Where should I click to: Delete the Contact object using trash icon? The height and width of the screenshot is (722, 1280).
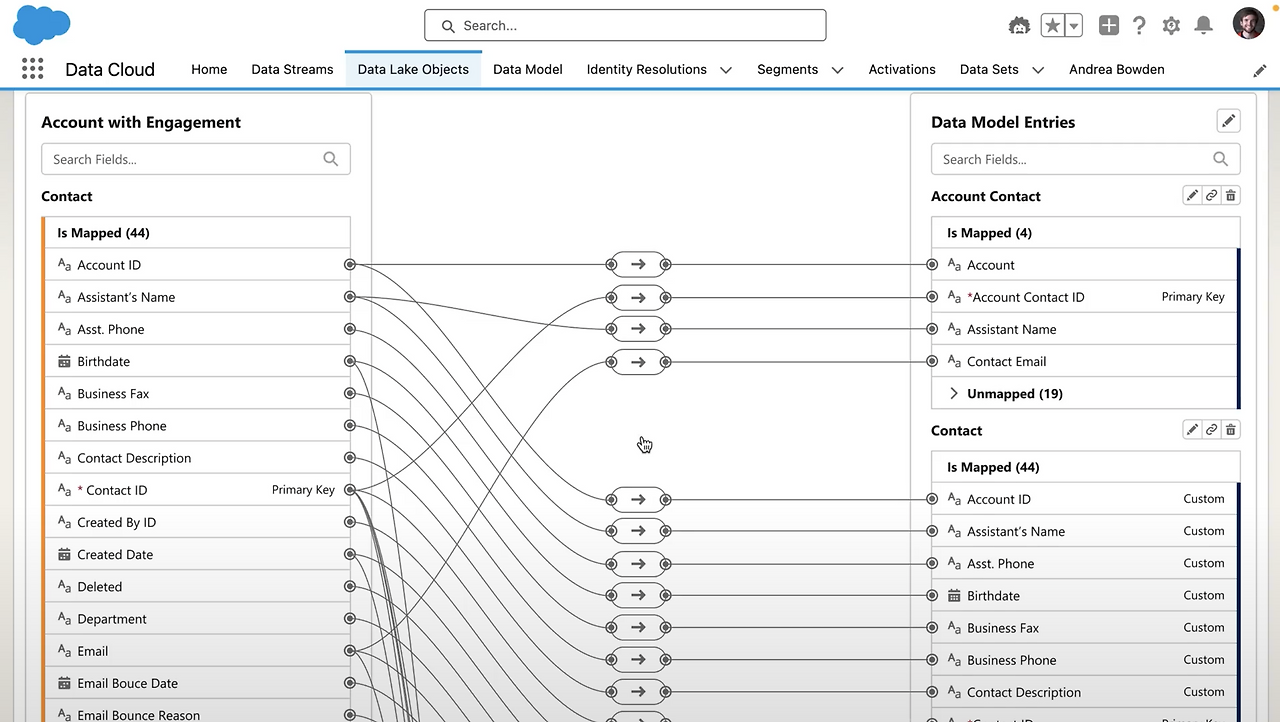pyautogui.click(x=1230, y=429)
